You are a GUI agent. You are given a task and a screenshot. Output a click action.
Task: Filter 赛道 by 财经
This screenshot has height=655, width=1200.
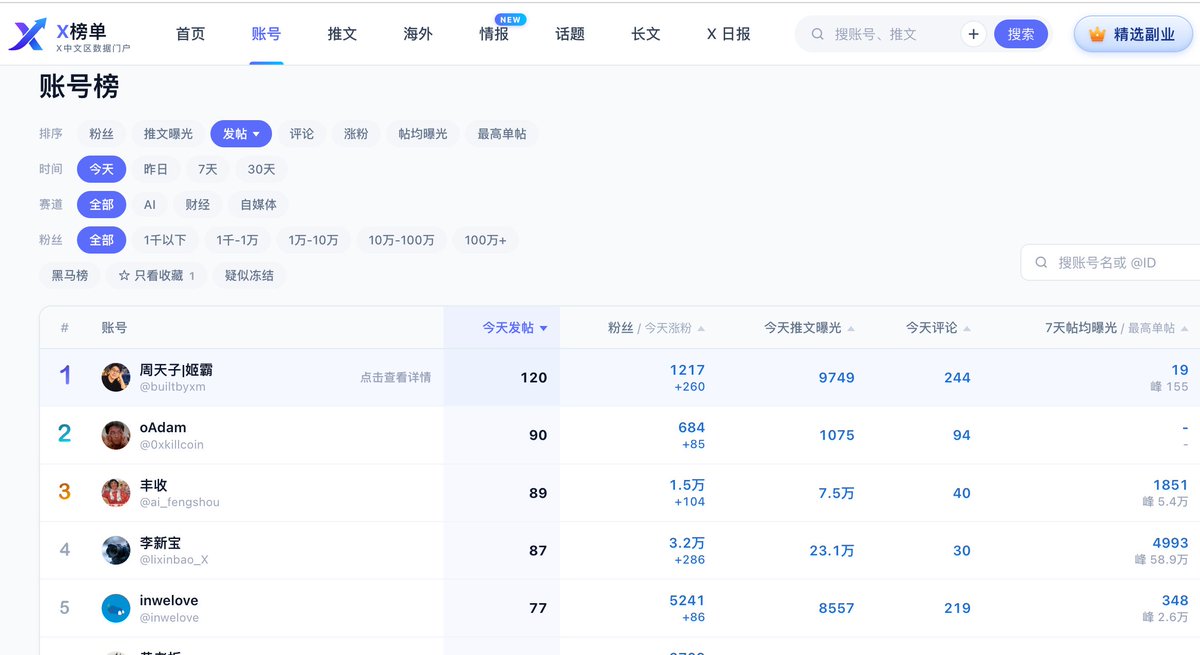pyautogui.click(x=198, y=205)
